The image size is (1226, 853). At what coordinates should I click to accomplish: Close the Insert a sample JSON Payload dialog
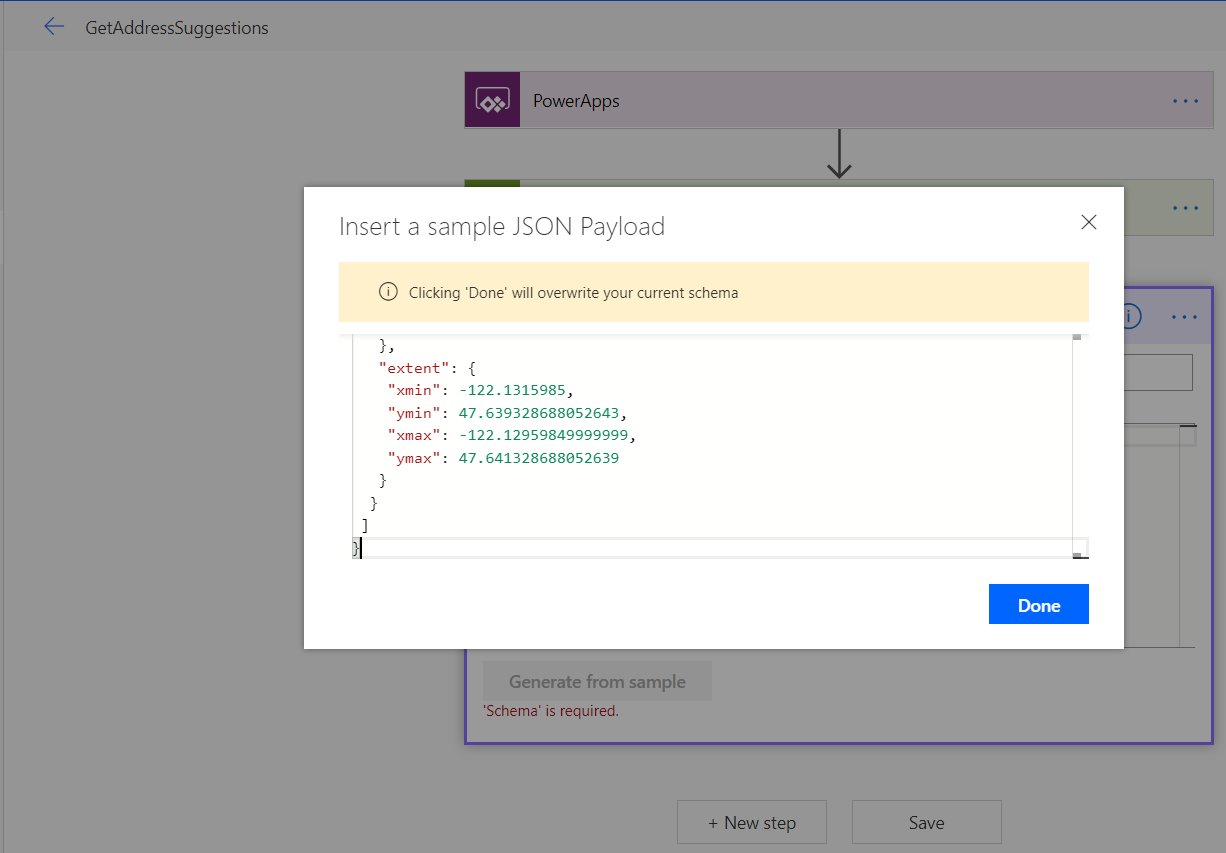tap(1088, 222)
